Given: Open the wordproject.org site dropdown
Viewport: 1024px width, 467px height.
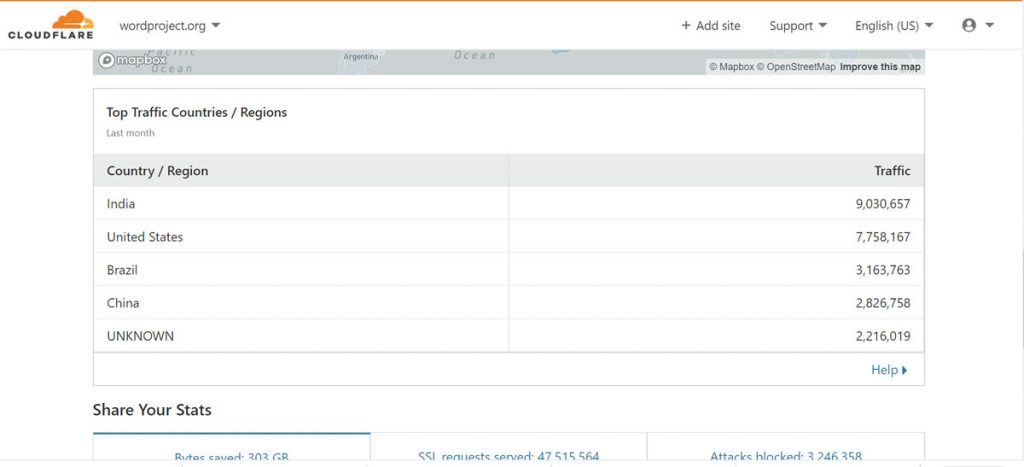Looking at the screenshot, I should click(169, 25).
